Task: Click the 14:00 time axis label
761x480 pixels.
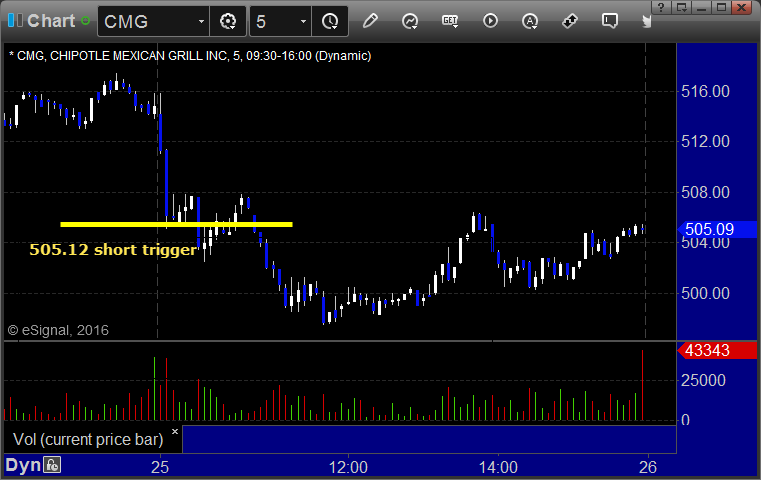Action: pyautogui.click(x=498, y=467)
